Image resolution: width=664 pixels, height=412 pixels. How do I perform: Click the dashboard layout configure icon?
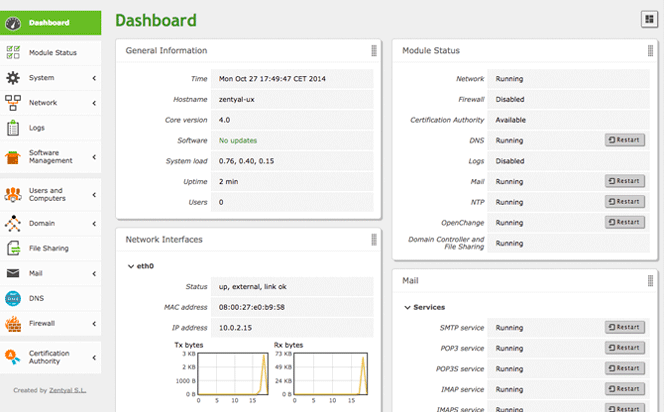pyautogui.click(x=649, y=19)
